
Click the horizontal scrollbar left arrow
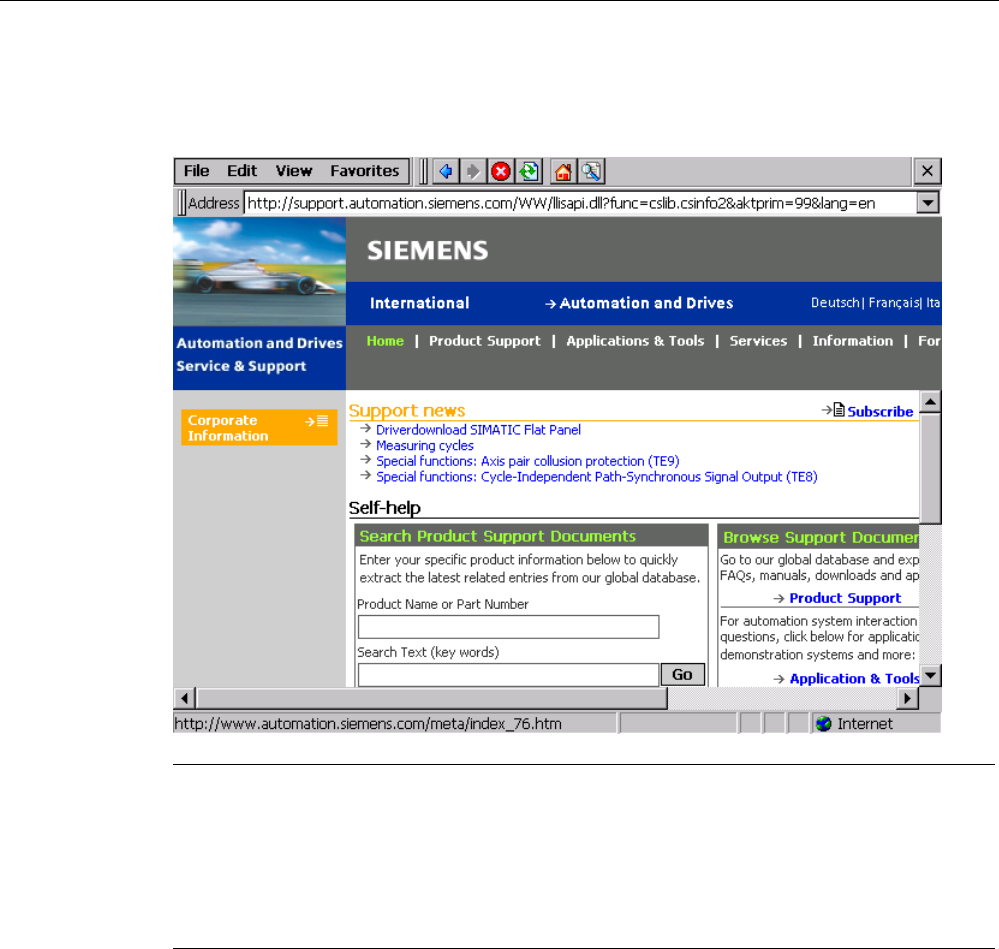(x=185, y=699)
